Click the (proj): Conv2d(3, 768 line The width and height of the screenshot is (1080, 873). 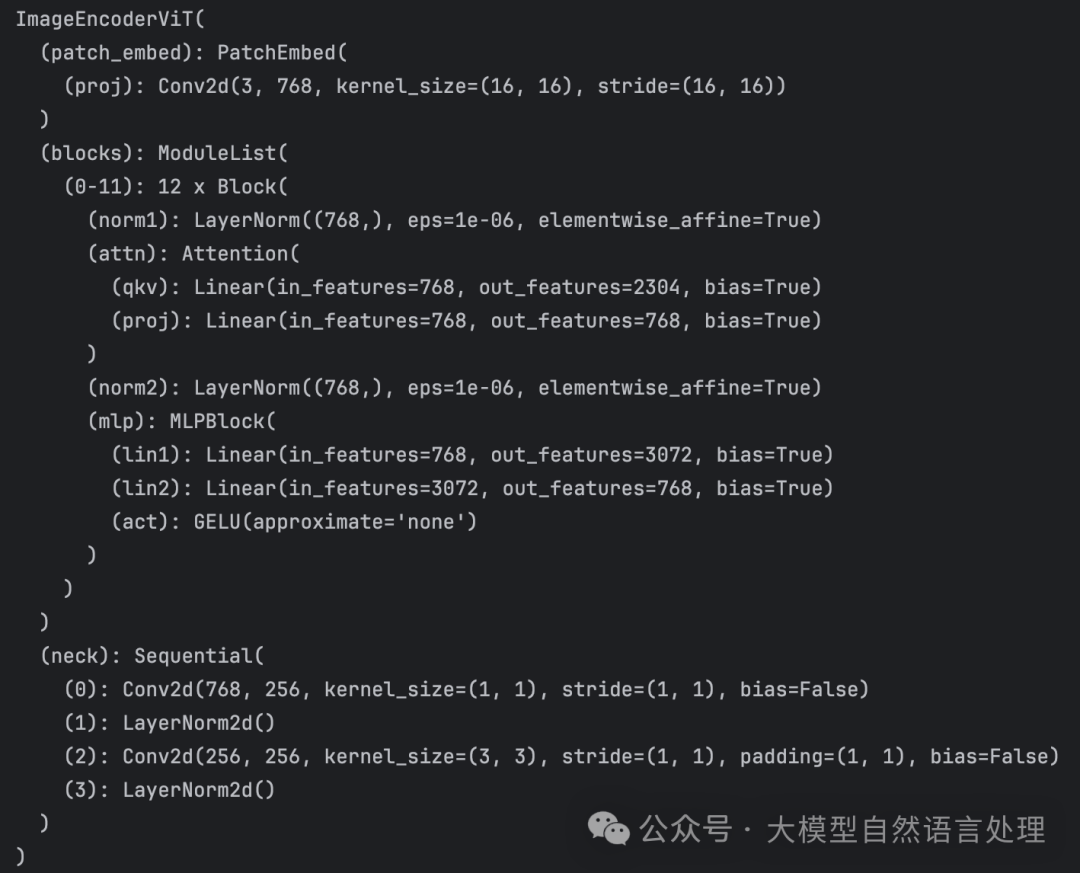tap(425, 86)
